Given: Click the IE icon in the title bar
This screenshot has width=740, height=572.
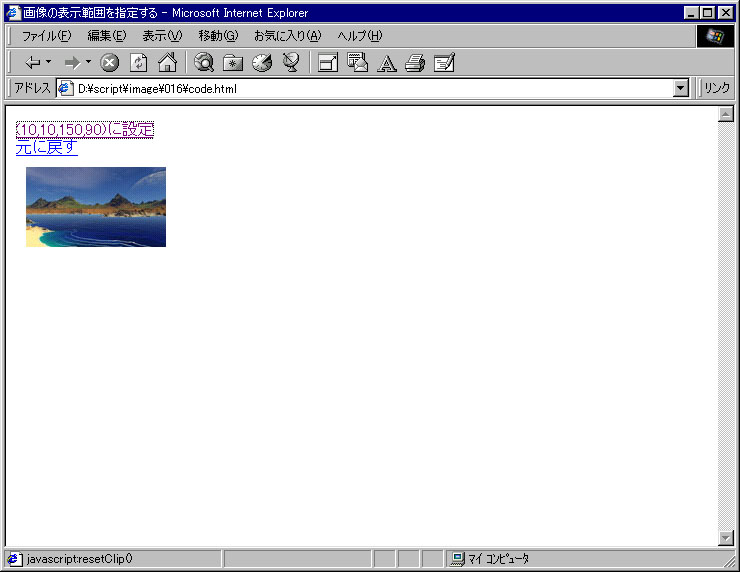Looking at the screenshot, I should (x=13, y=13).
